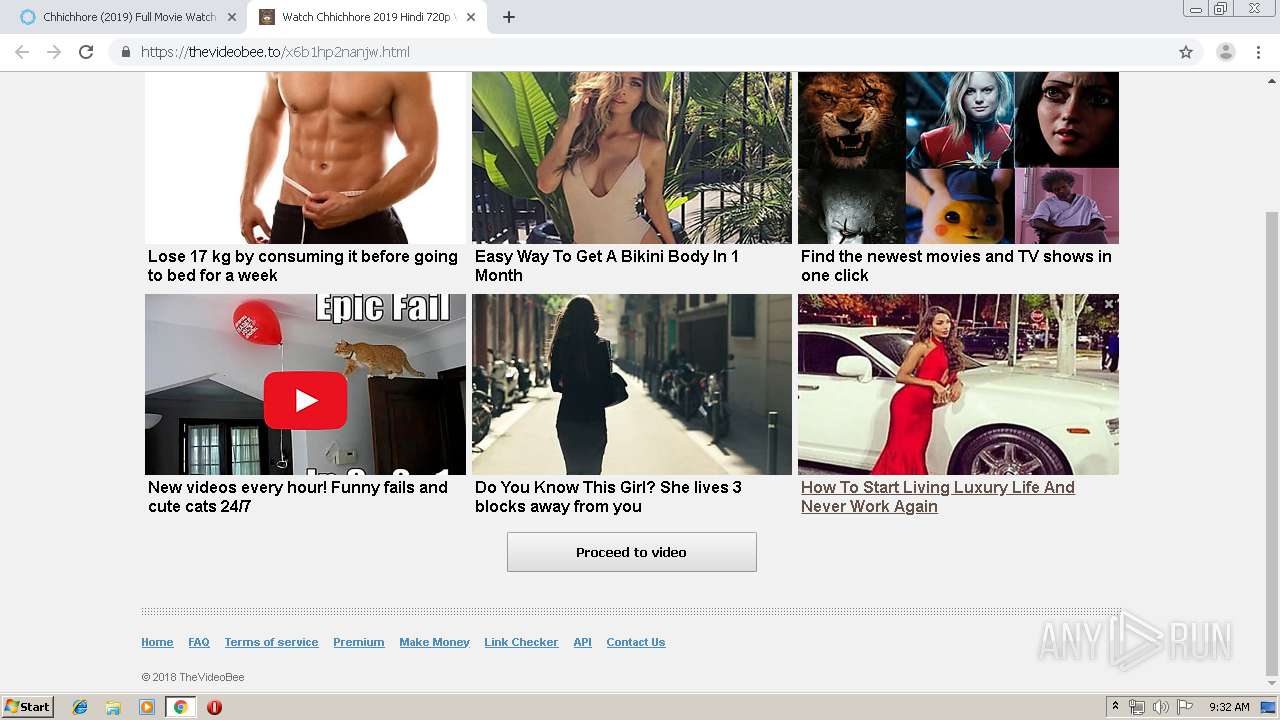The width and height of the screenshot is (1280, 720).
Task: Open the FAQ footer link
Action: pyautogui.click(x=199, y=642)
